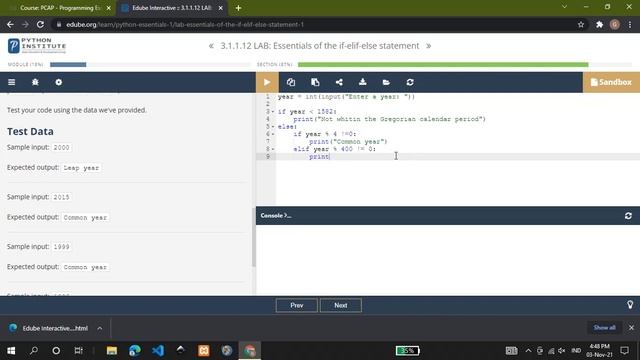Click the module progress bar
Viewport: 640px width, 360px height.
[x=150, y=64]
